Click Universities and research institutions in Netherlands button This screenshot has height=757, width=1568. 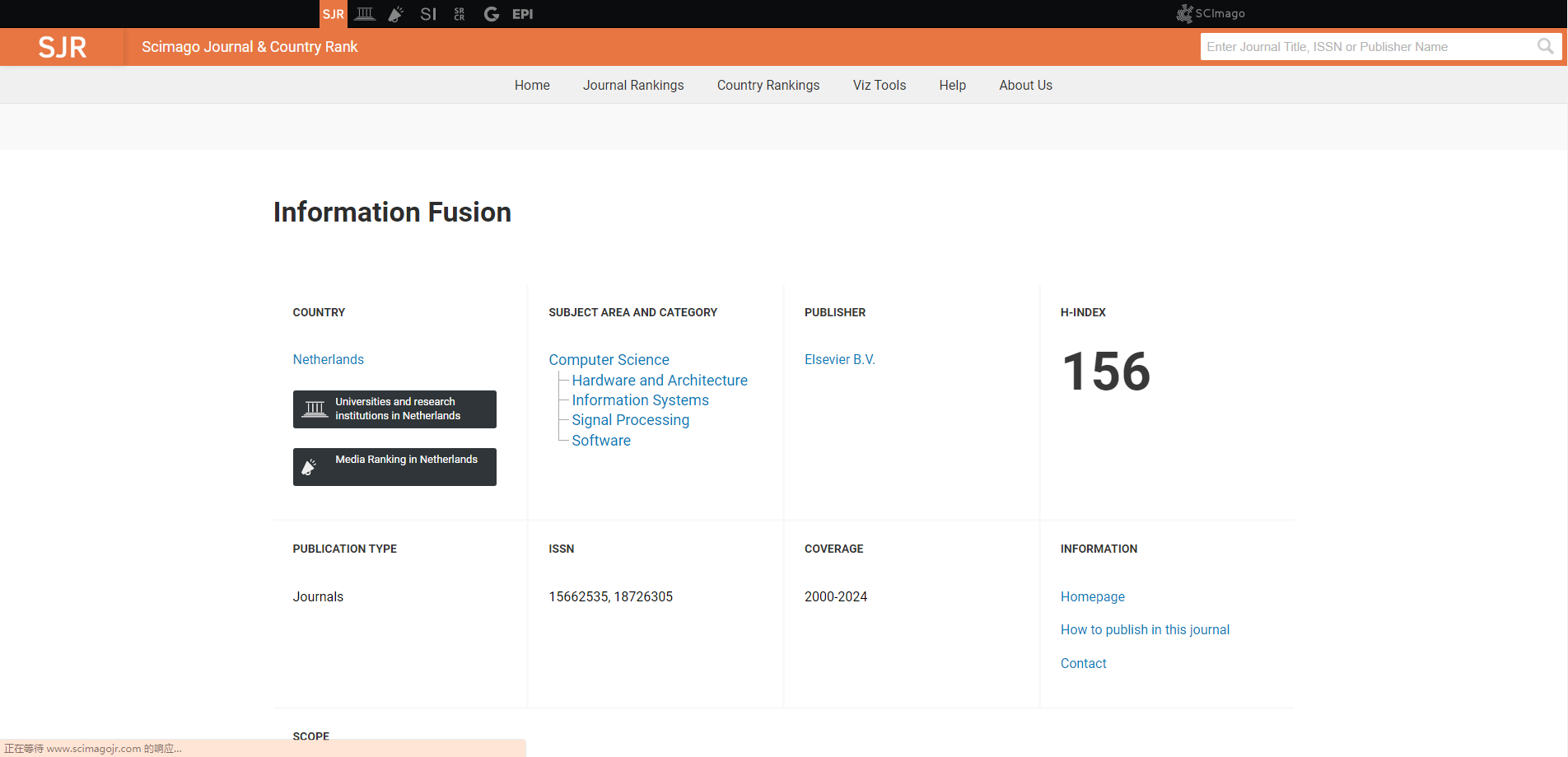(394, 409)
